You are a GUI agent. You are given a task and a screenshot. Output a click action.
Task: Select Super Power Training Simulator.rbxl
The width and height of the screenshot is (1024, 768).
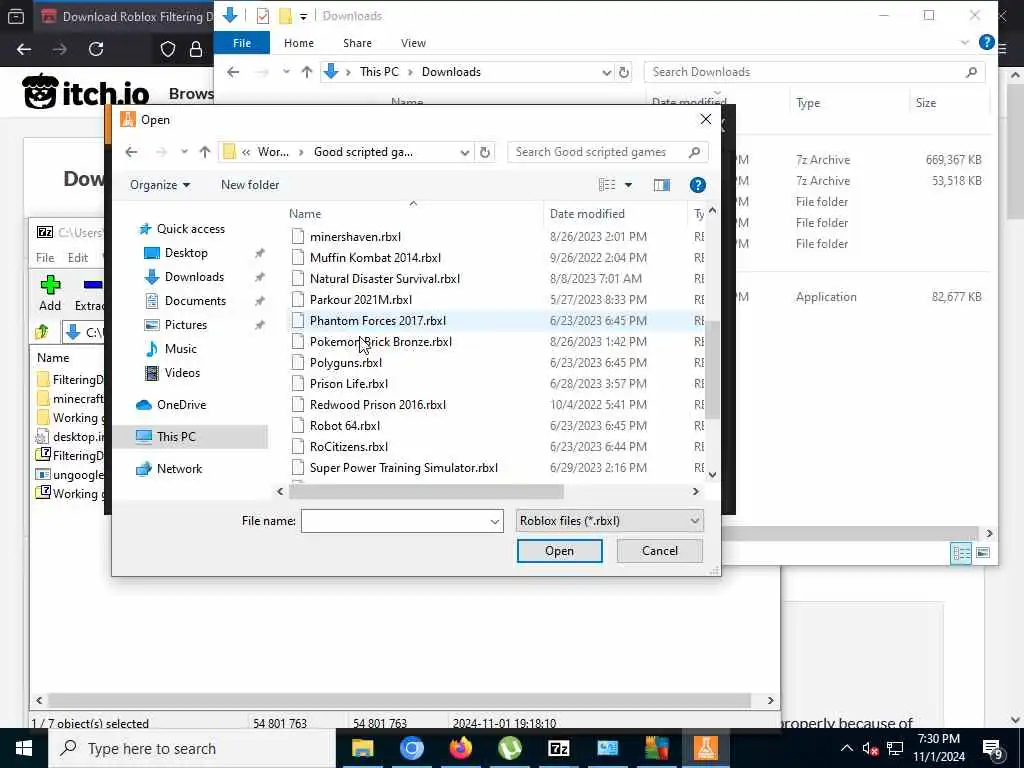coord(404,468)
